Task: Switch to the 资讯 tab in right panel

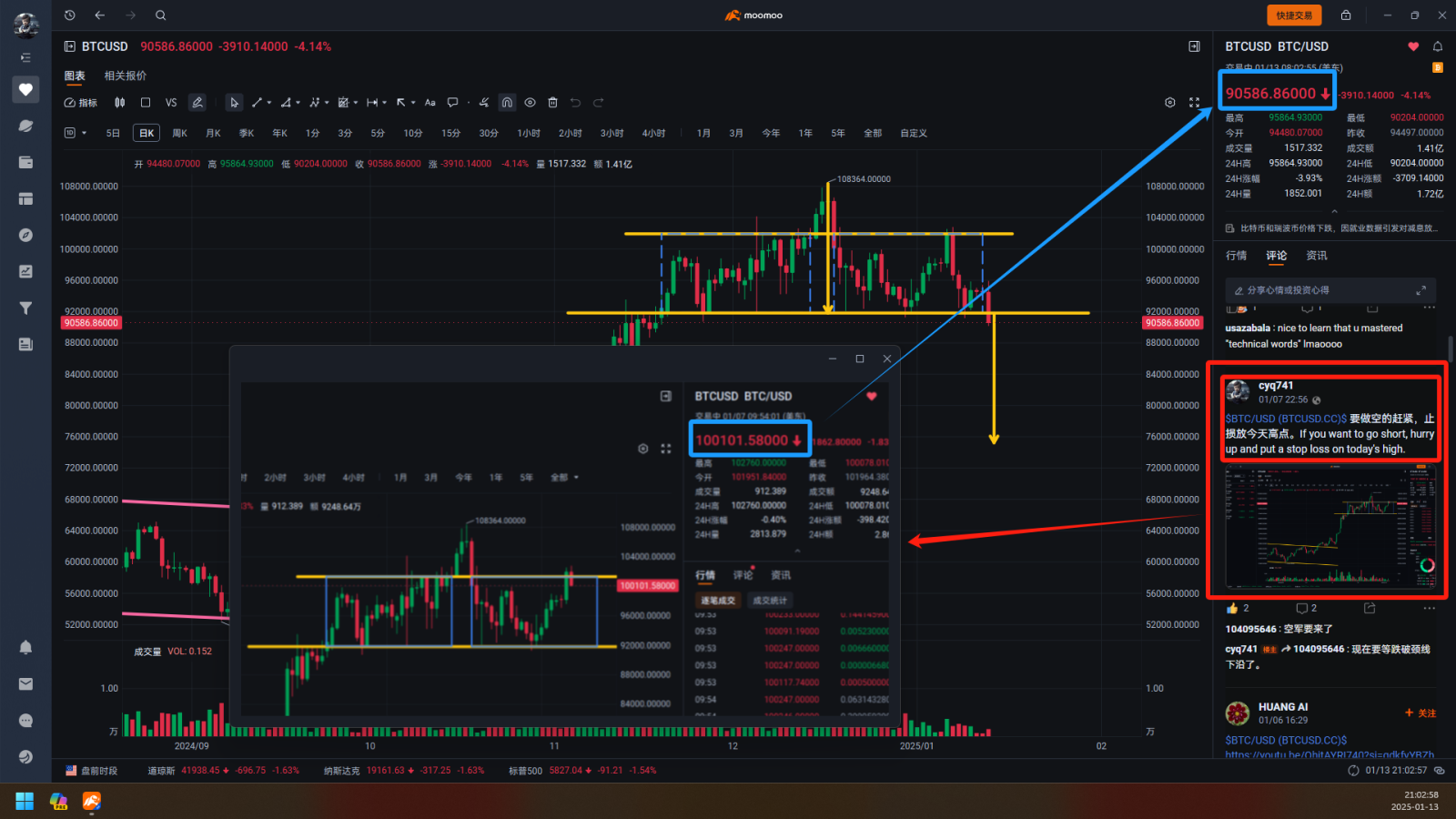Action: click(x=1316, y=256)
